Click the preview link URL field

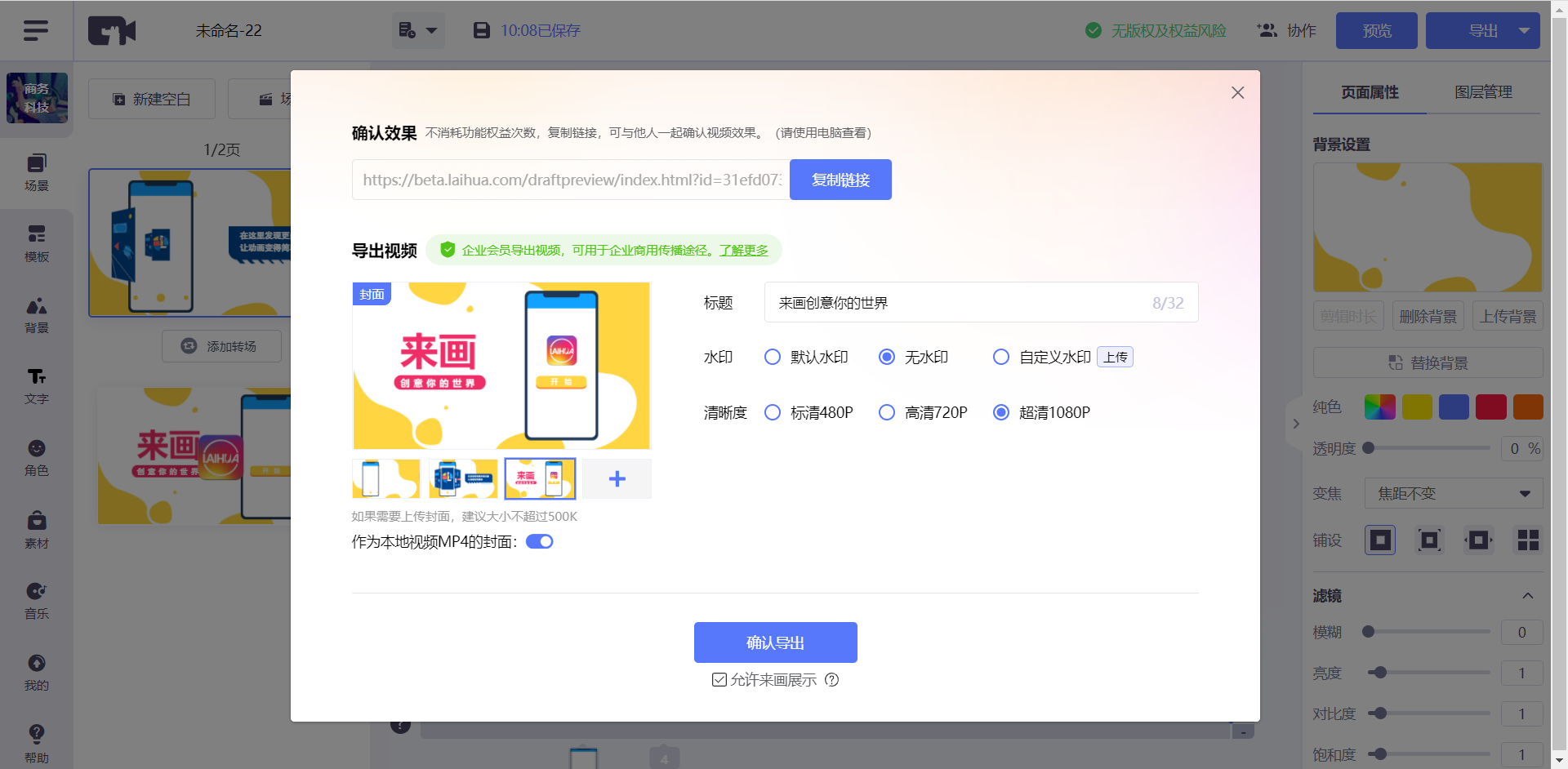[571, 180]
